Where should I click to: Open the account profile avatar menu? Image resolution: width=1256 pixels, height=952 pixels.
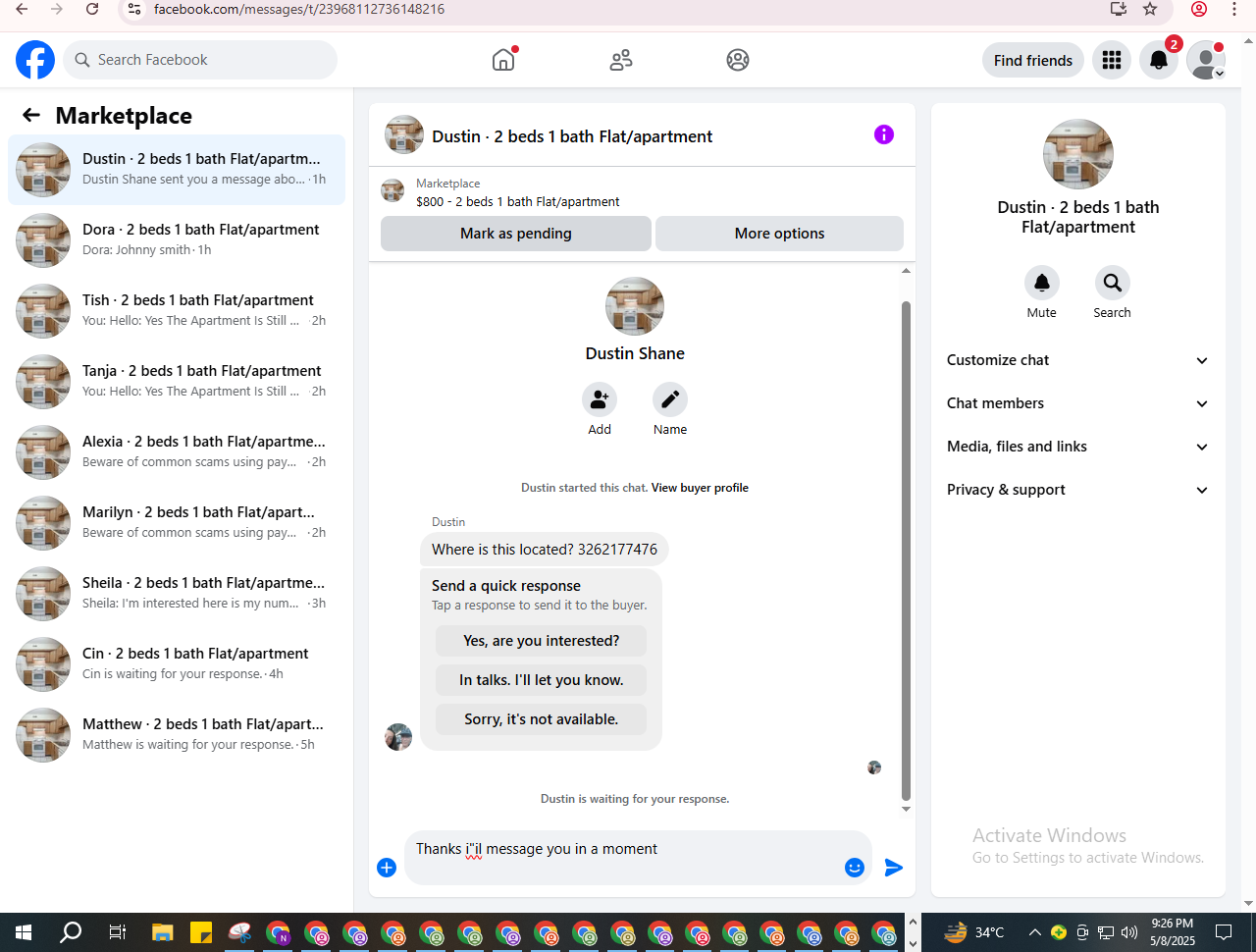coord(1206,60)
